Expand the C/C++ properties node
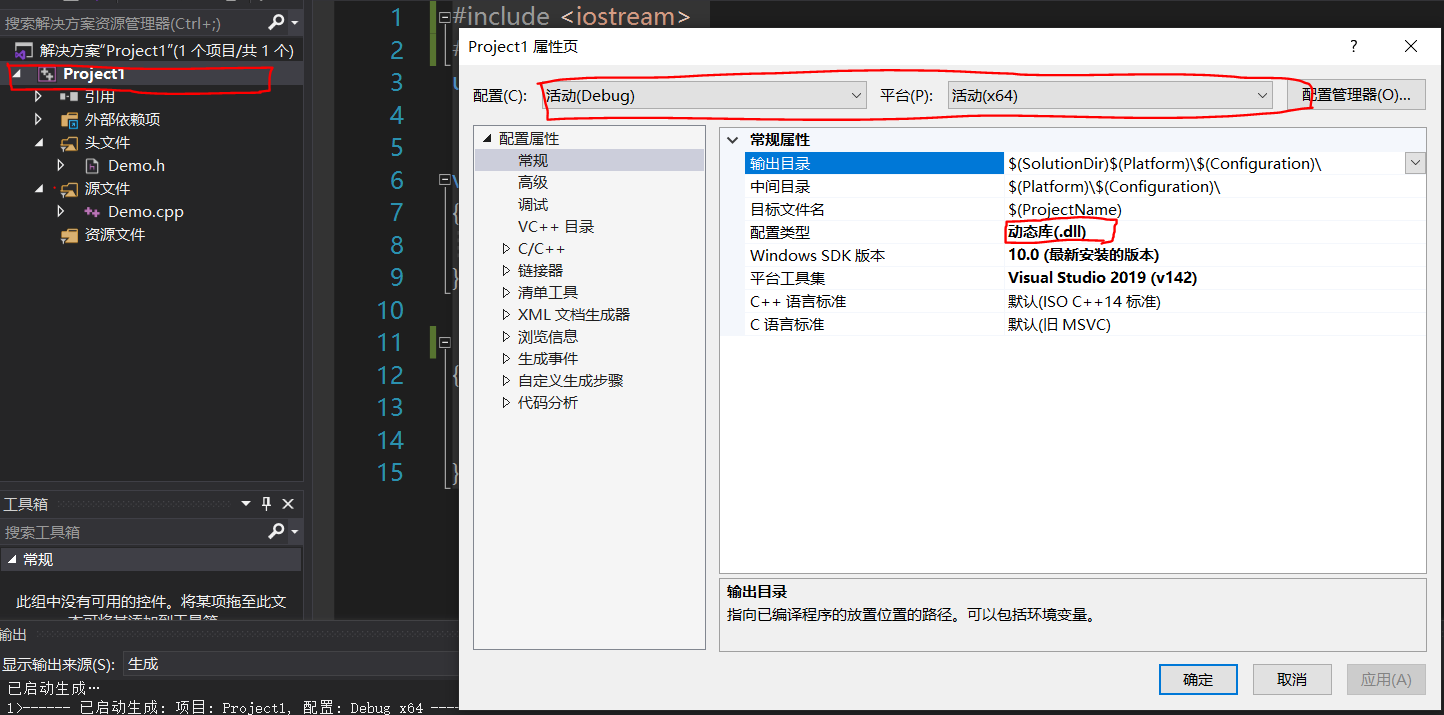The image size is (1444, 715). tap(506, 249)
